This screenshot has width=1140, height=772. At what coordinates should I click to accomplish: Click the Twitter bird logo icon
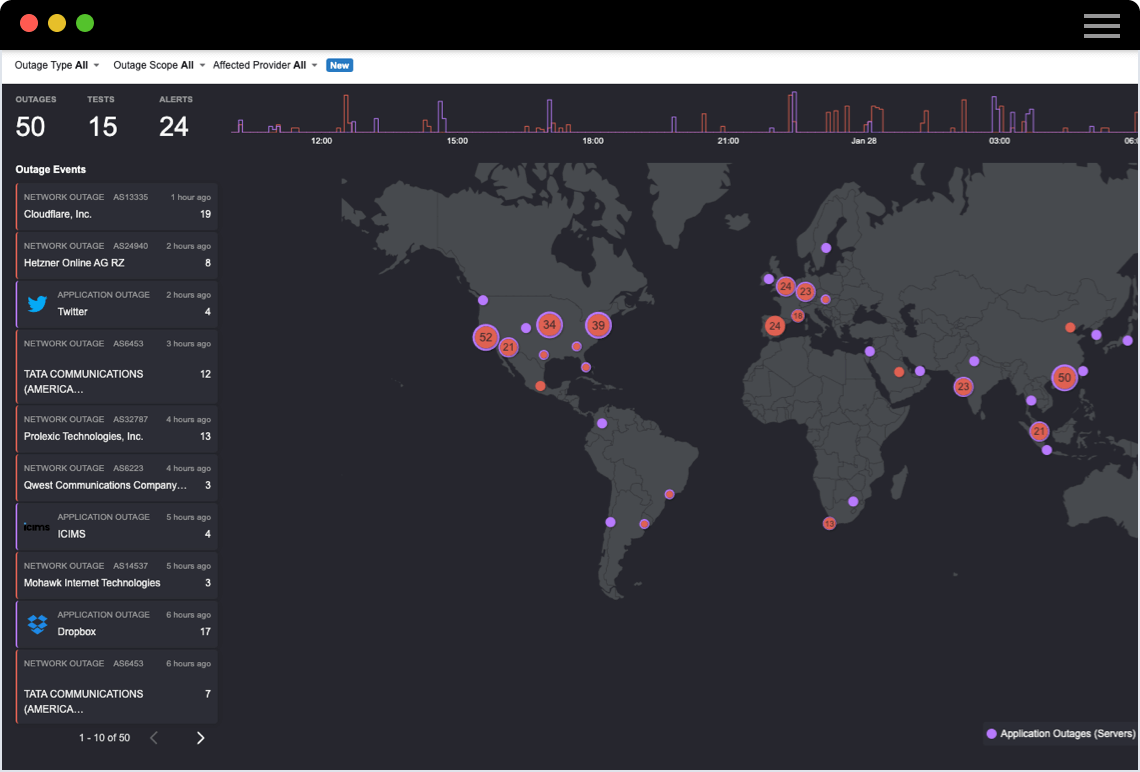(38, 304)
